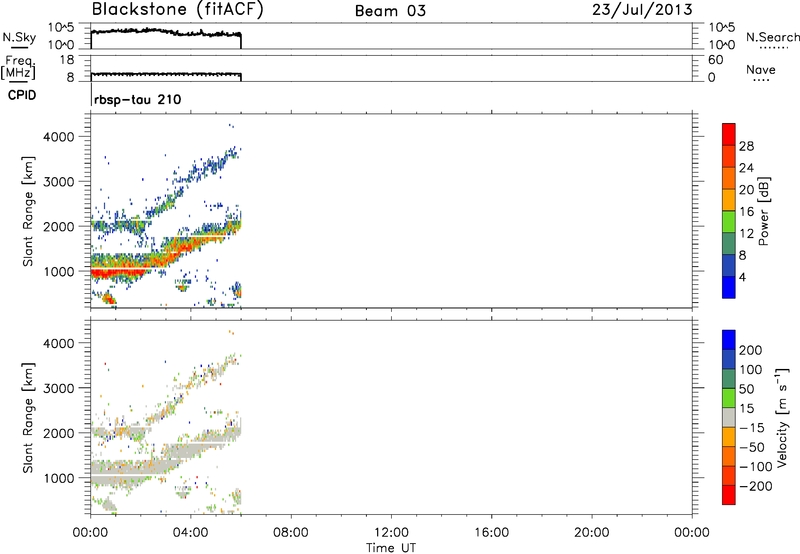Screen dimensions: 800x554
Task: Click the 'CPID' label
Action: (x=22, y=95)
